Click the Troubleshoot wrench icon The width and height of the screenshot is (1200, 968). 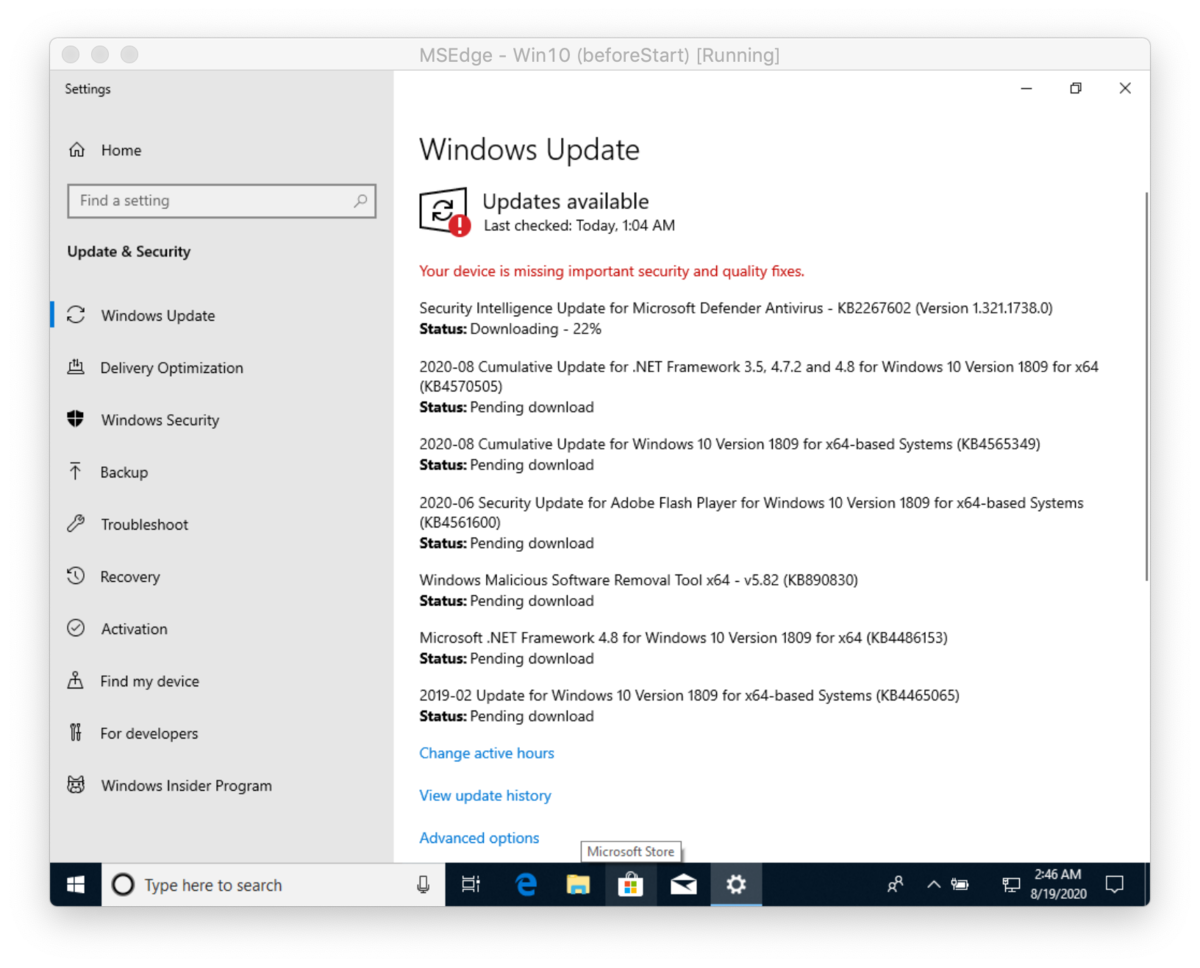pyautogui.click(x=76, y=523)
